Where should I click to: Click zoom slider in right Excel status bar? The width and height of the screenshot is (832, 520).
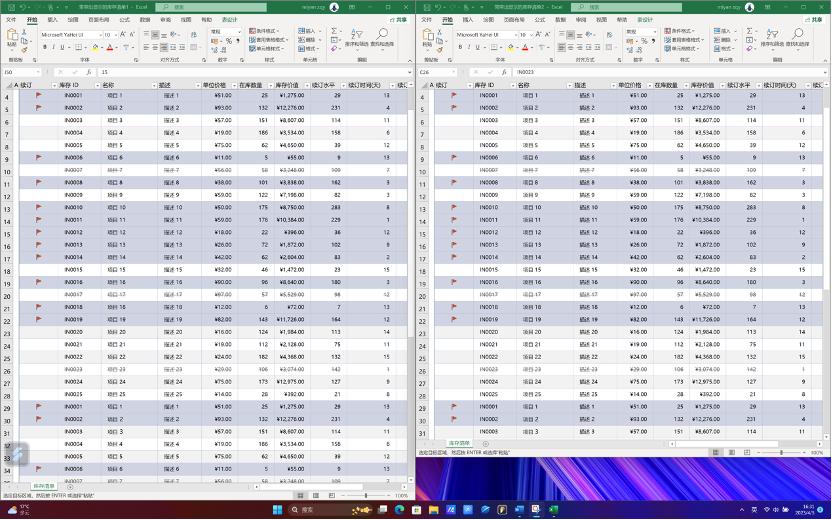782,453
